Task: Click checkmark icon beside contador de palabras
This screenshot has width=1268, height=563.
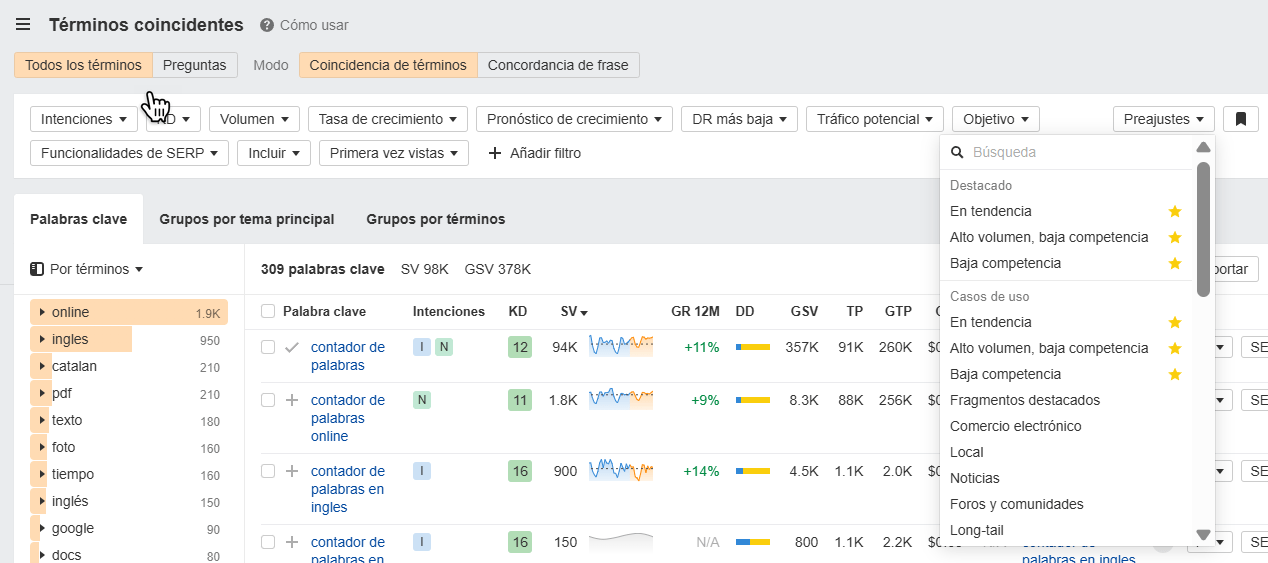Action: [x=292, y=347]
